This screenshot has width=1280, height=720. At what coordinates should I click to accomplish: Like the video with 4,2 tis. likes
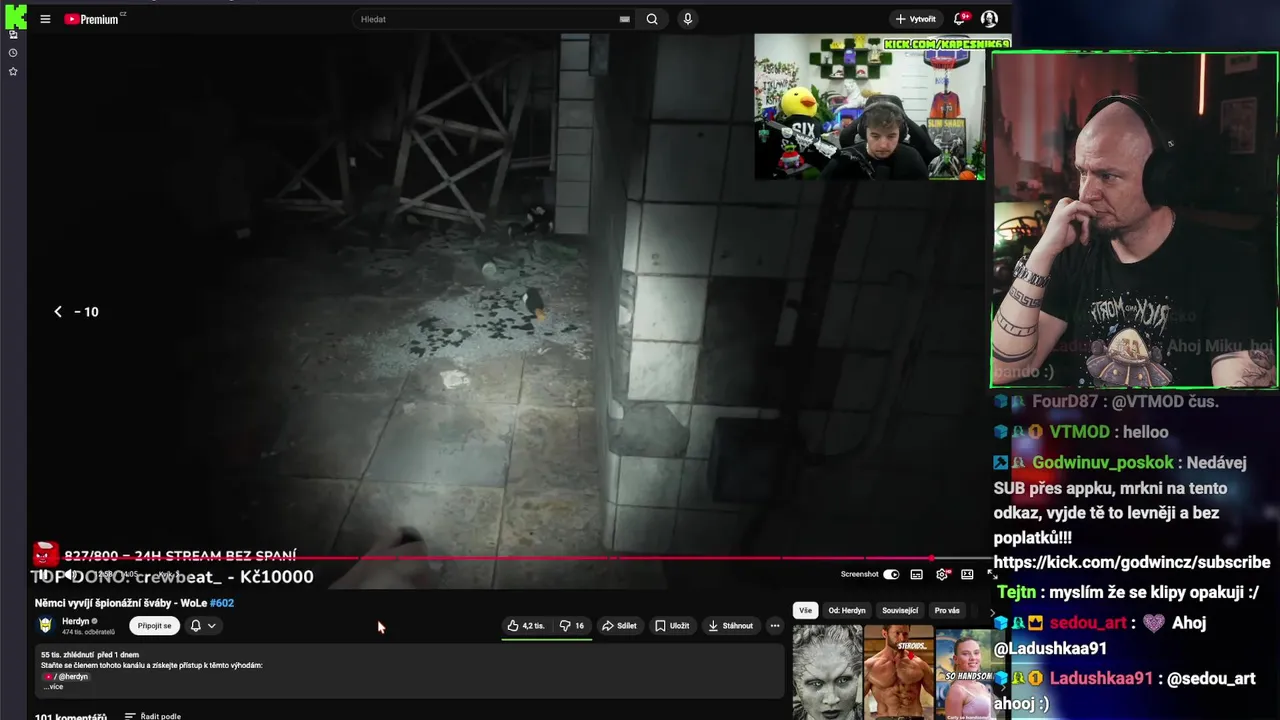(526, 626)
